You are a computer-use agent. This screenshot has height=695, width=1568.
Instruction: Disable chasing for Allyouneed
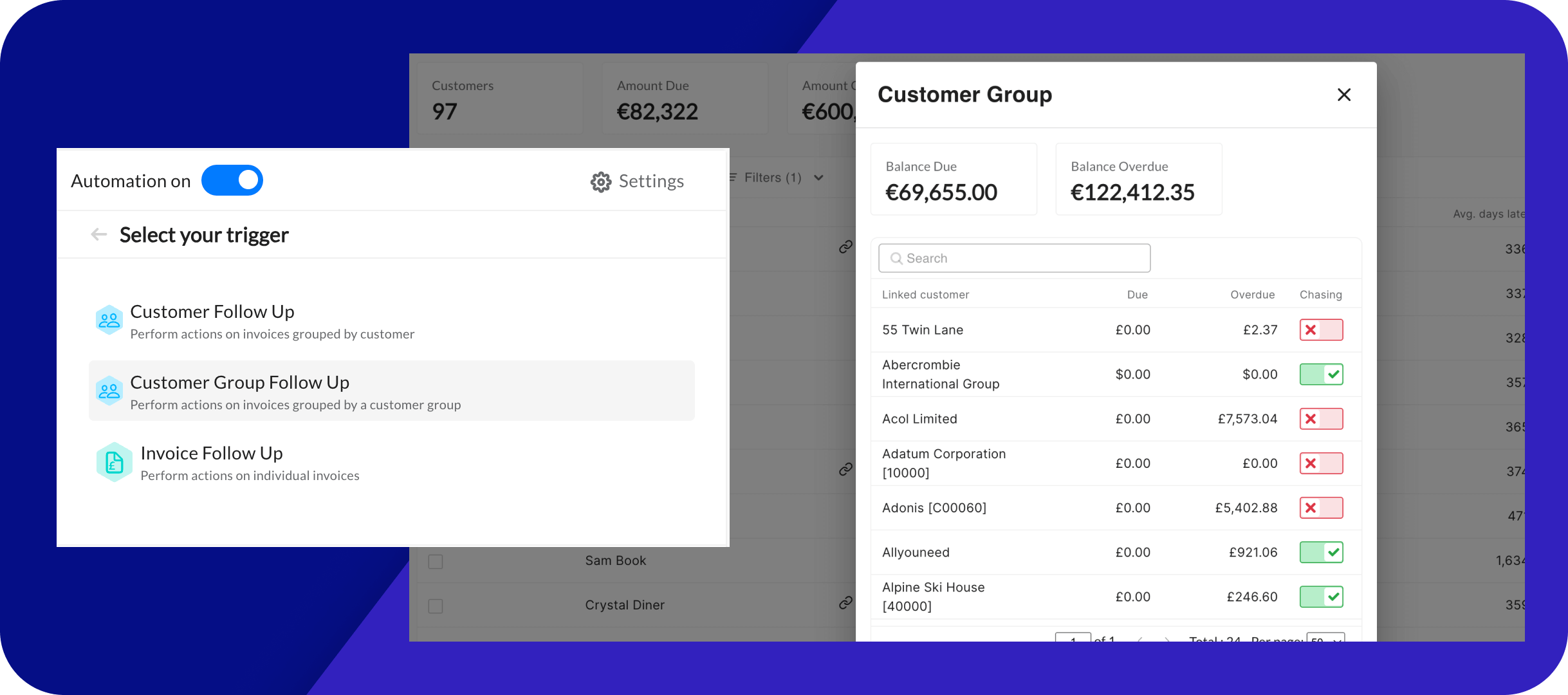[x=1321, y=552]
